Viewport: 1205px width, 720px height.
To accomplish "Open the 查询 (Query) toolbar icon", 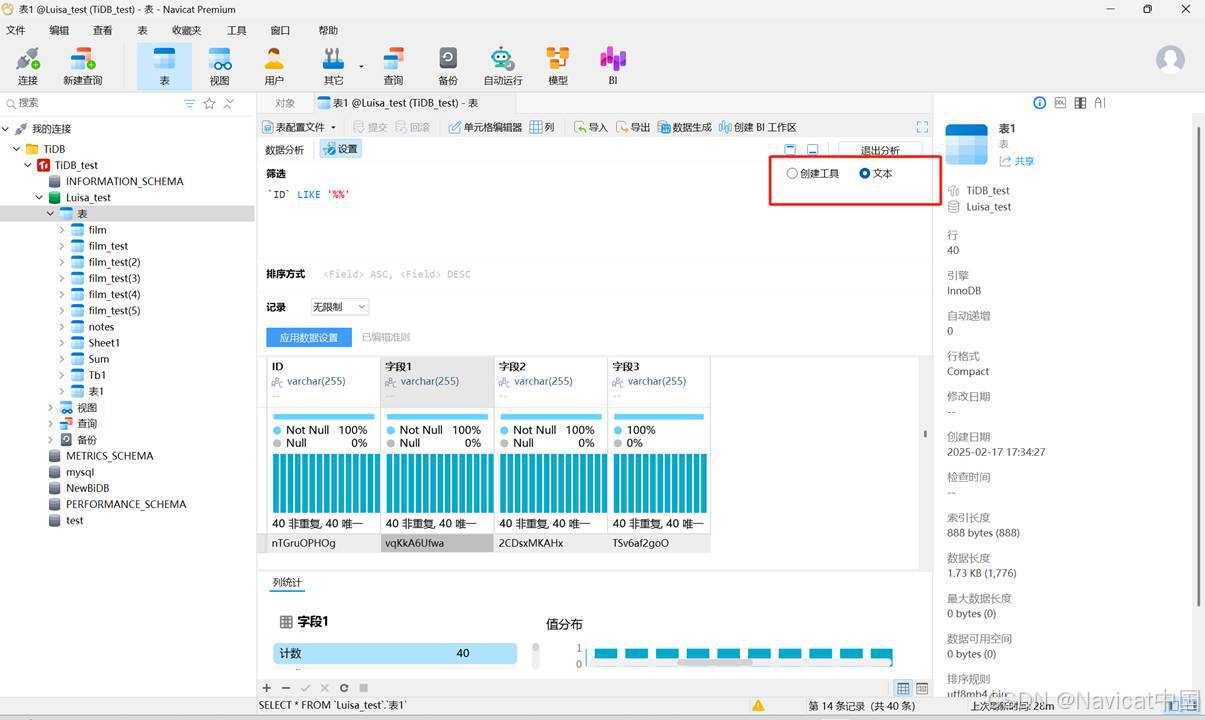I will [x=393, y=66].
